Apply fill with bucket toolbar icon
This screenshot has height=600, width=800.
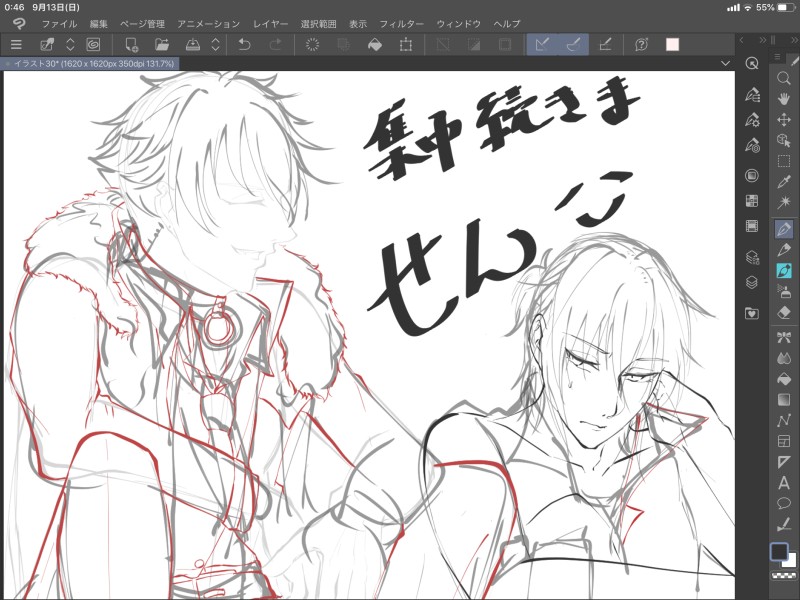(375, 44)
